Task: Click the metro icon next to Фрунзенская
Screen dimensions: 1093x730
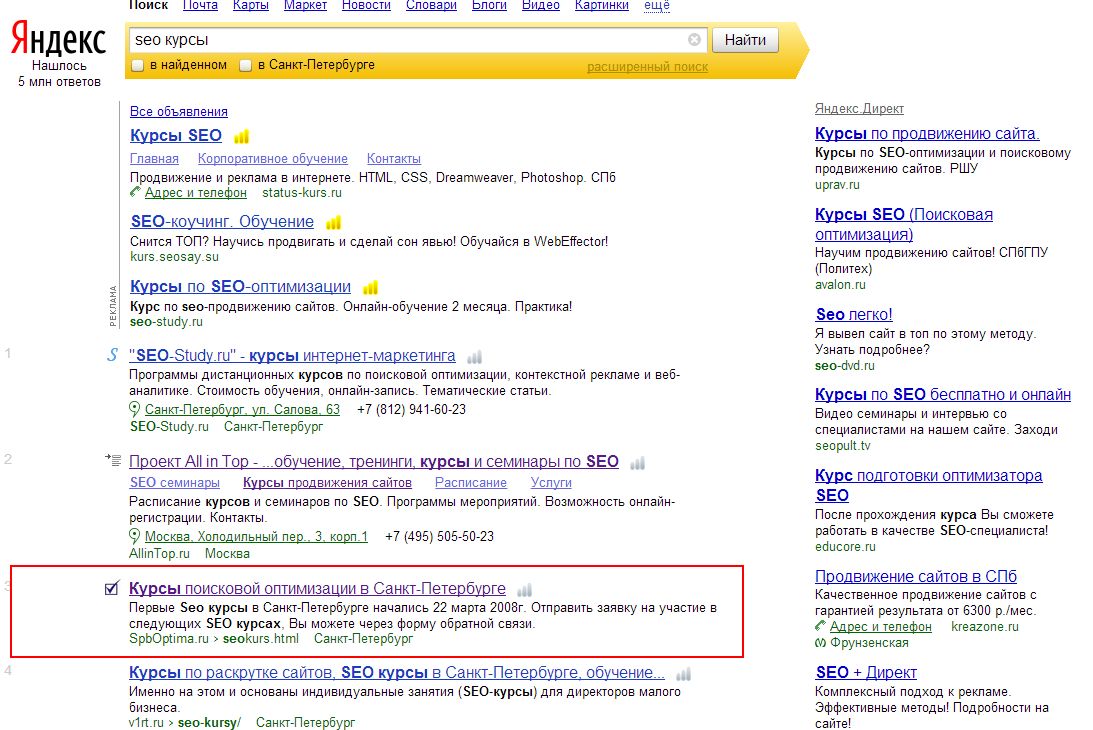Action: point(820,642)
